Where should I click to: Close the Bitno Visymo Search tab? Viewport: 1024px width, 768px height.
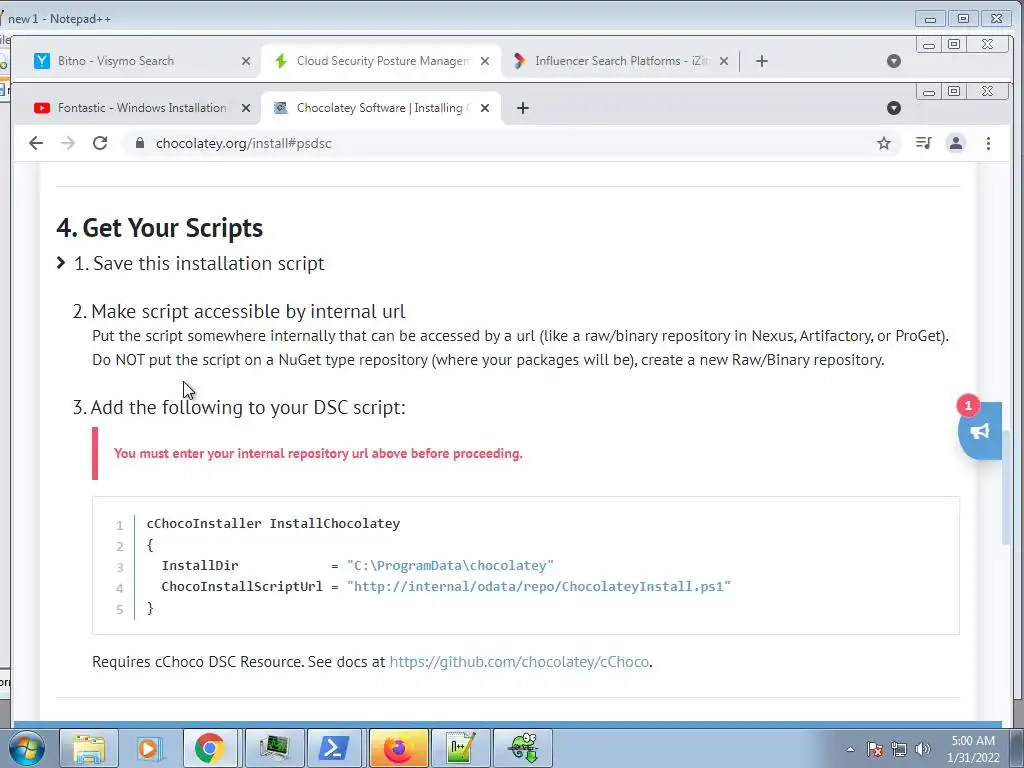pos(246,61)
